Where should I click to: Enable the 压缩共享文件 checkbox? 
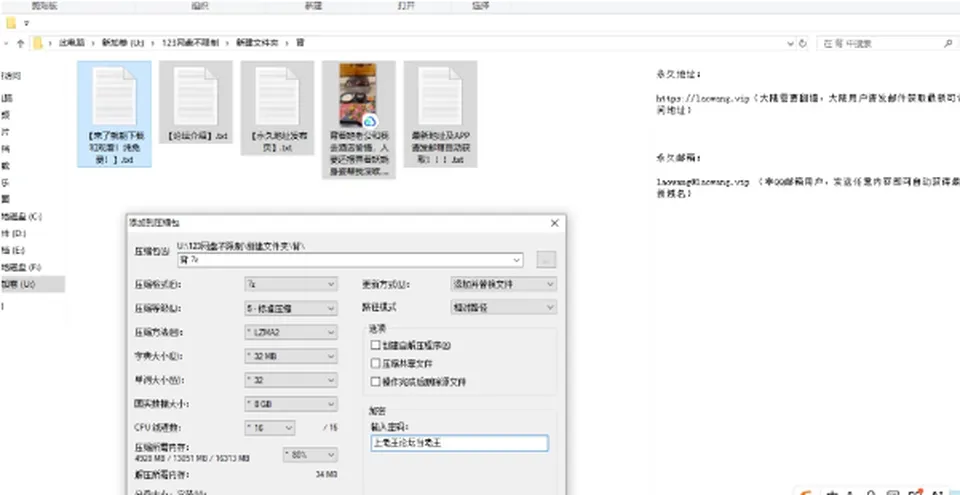coord(376,363)
